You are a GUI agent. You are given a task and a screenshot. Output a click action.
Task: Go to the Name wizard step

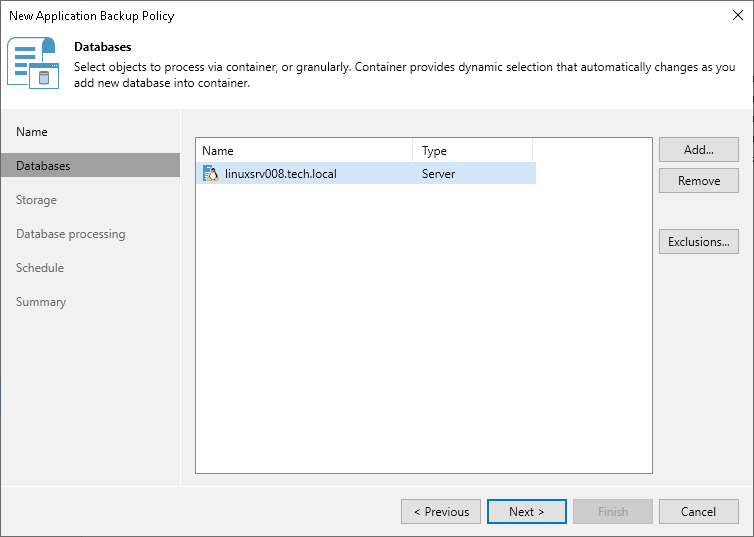tap(32, 132)
